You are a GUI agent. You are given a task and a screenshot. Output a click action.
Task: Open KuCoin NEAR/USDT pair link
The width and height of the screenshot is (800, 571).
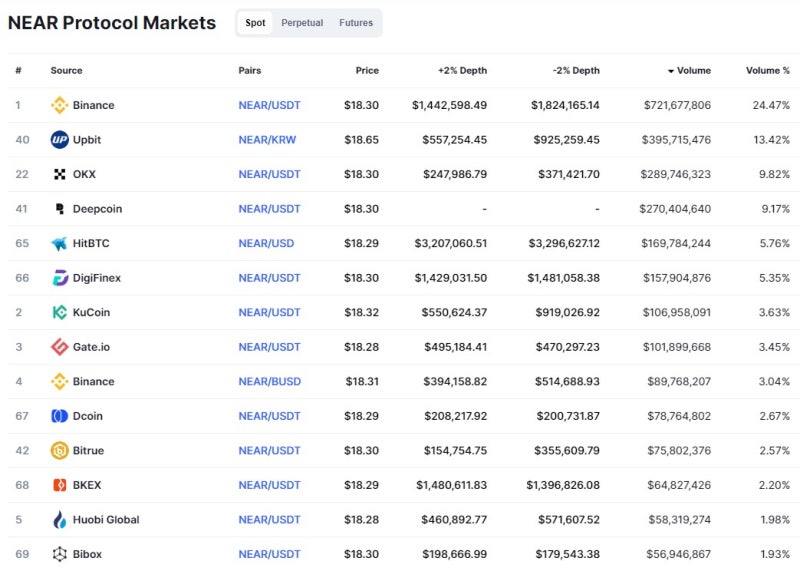click(269, 312)
